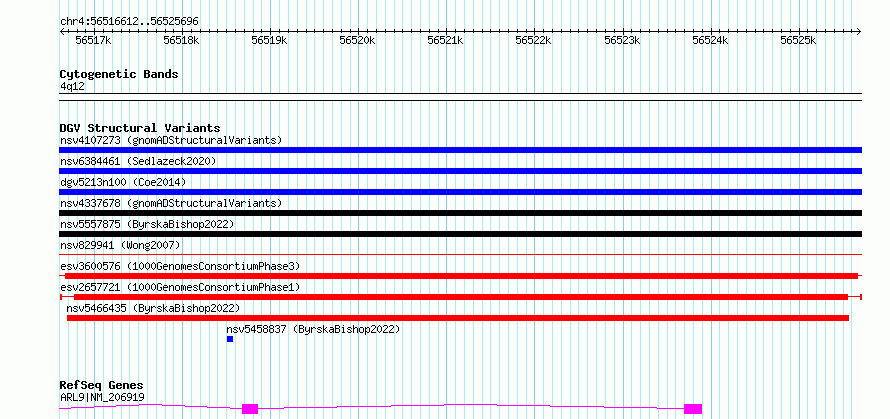The width and height of the screenshot is (890, 419).
Task: Open the nsv5466435 (ByrskaBishop2022) label
Action: pos(153,308)
